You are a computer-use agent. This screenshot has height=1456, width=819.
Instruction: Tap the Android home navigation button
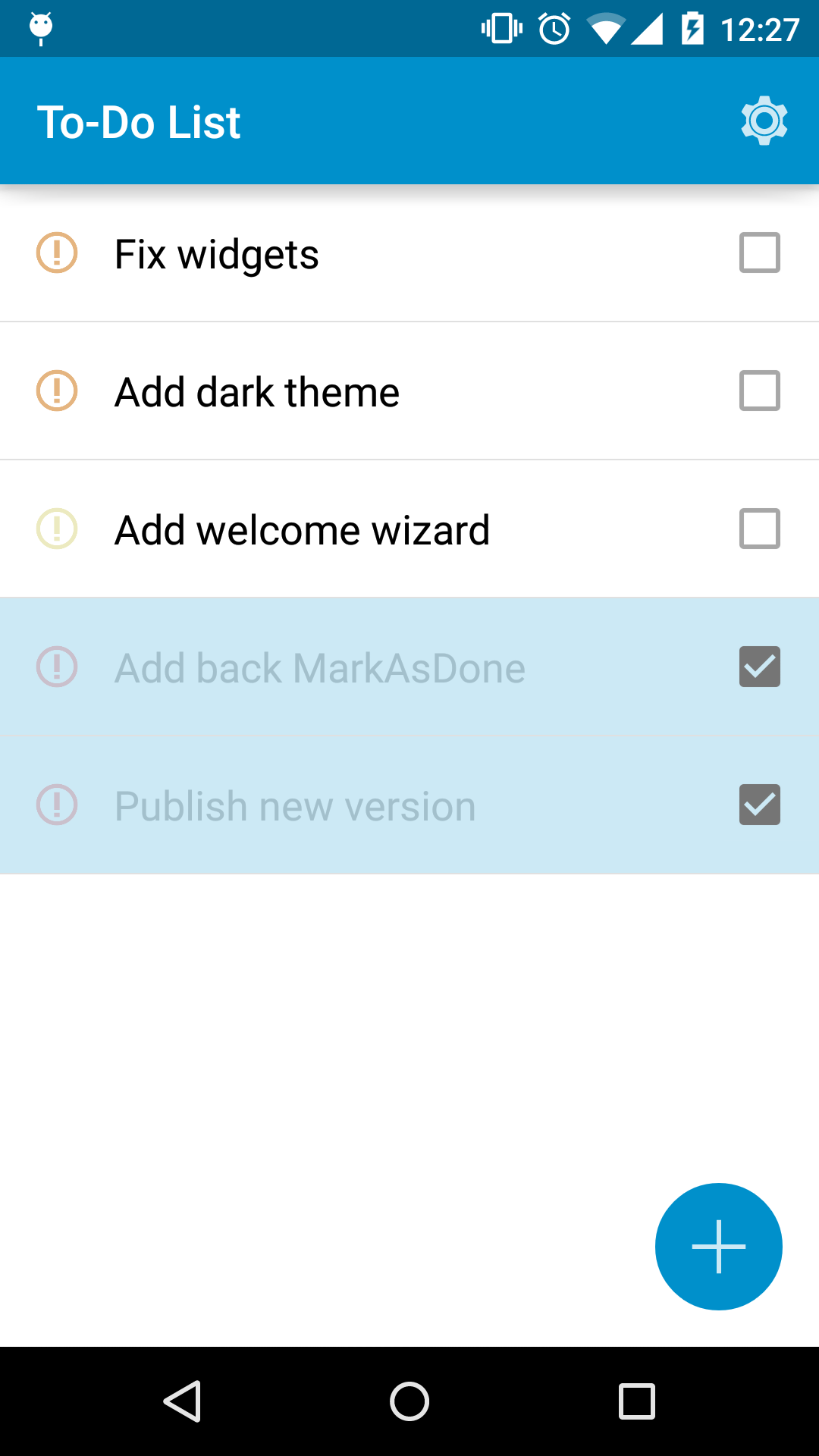click(x=409, y=1401)
